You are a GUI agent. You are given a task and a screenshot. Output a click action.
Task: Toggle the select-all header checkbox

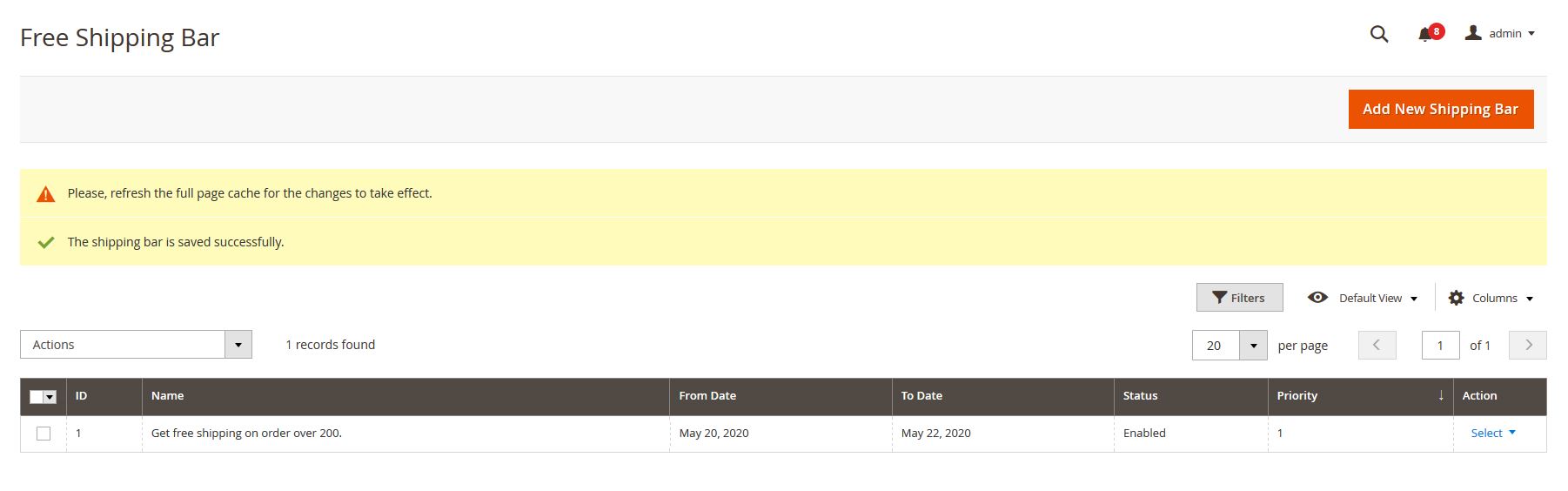[37, 397]
